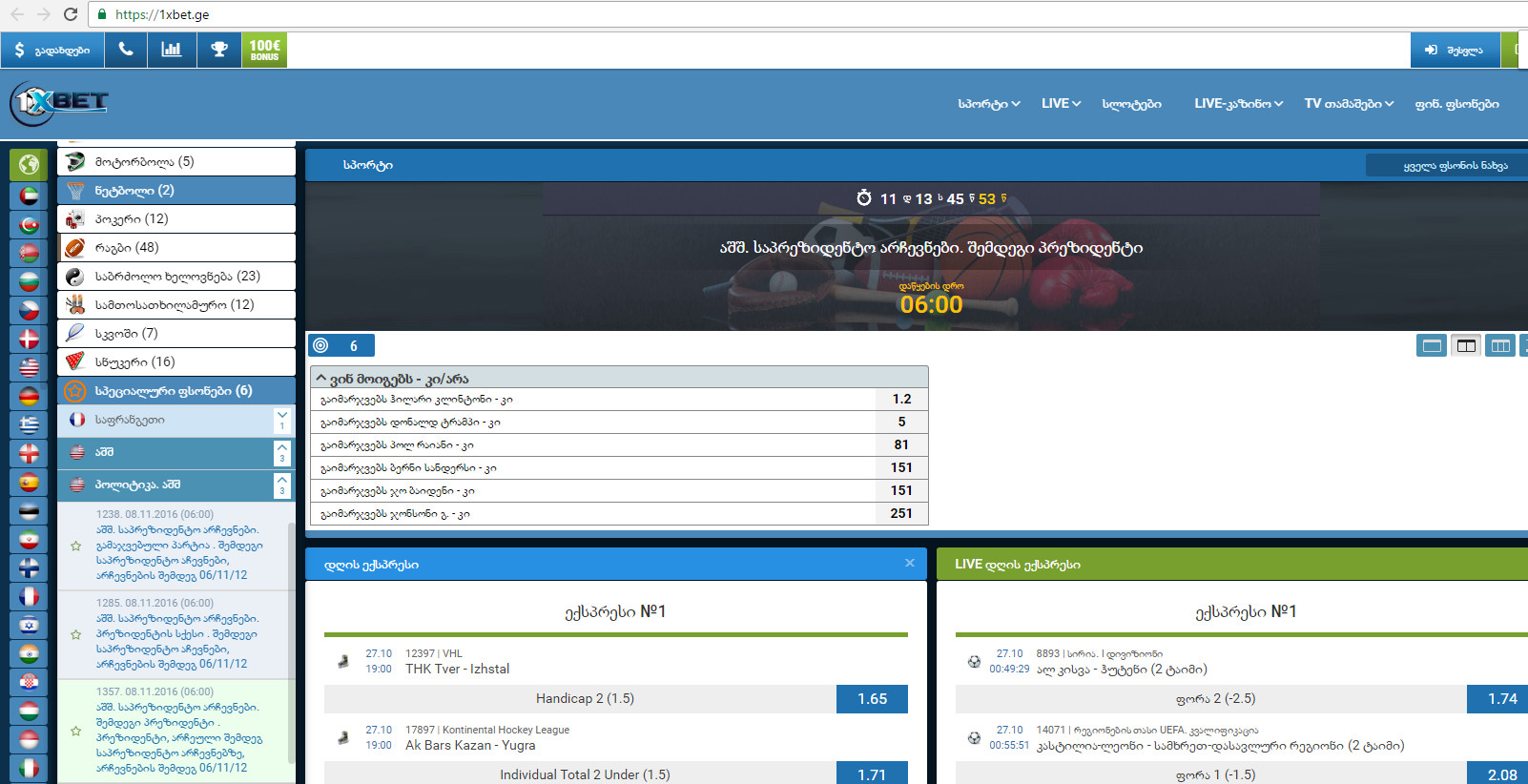This screenshot has width=1528, height=784.
Task: Open the trophy results icon
Action: click(x=219, y=50)
